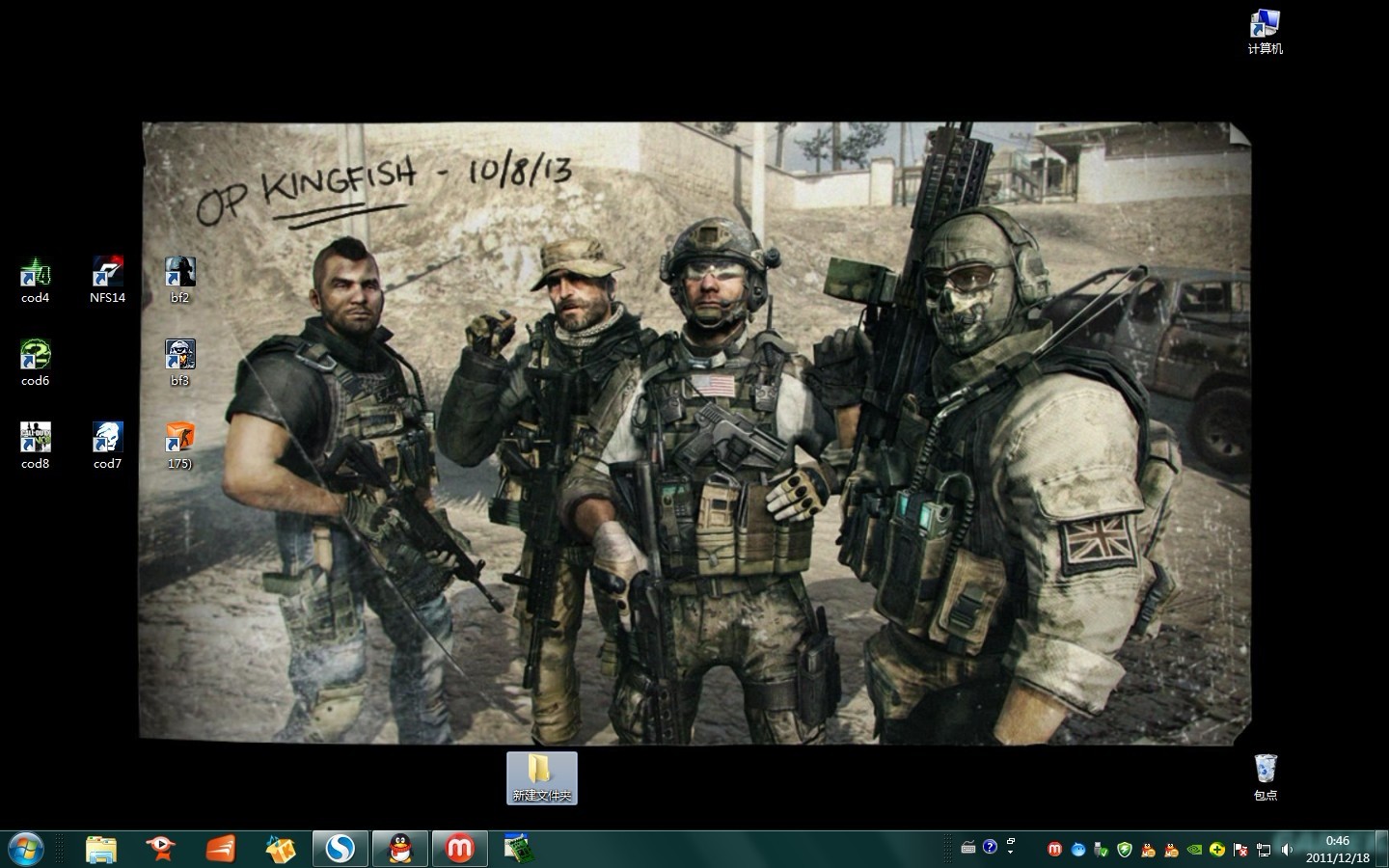Click the orange striped taskbar icon
Viewport: 1389px width, 868px height.
(220, 849)
